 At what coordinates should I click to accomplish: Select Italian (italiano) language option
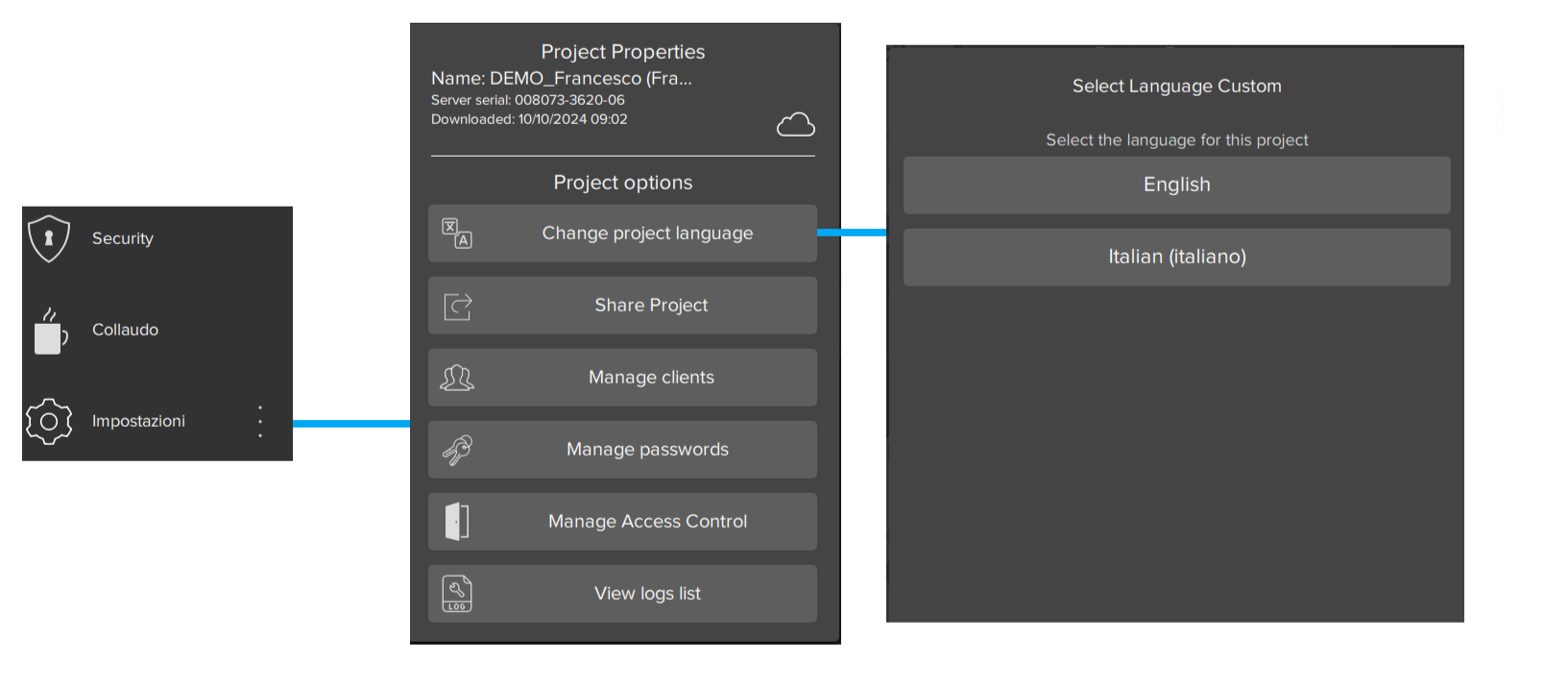(1176, 257)
